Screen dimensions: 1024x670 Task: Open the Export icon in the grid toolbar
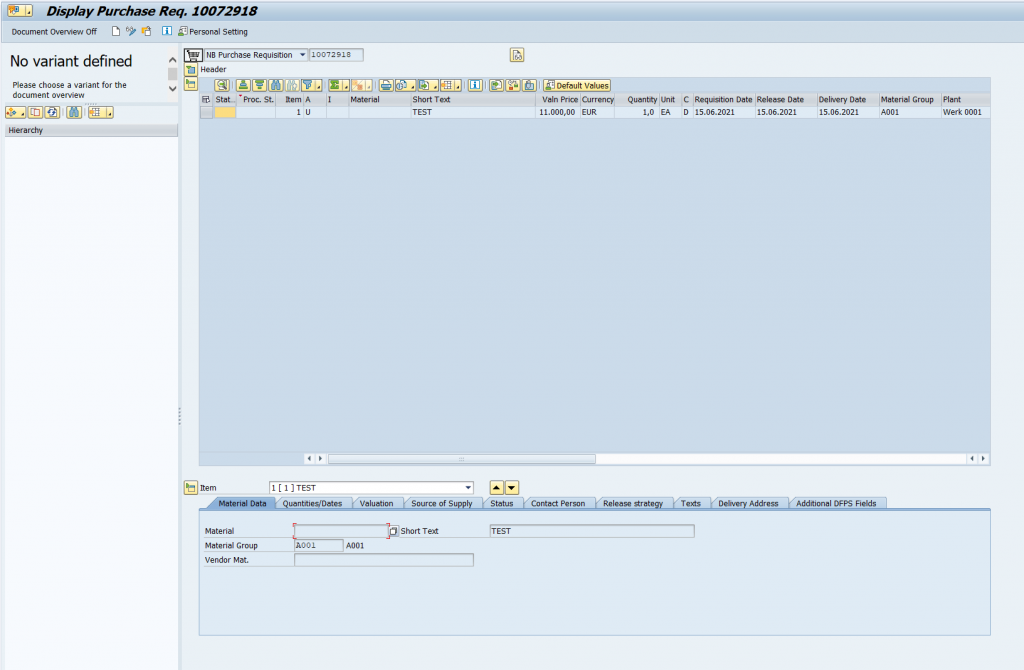tap(427, 86)
